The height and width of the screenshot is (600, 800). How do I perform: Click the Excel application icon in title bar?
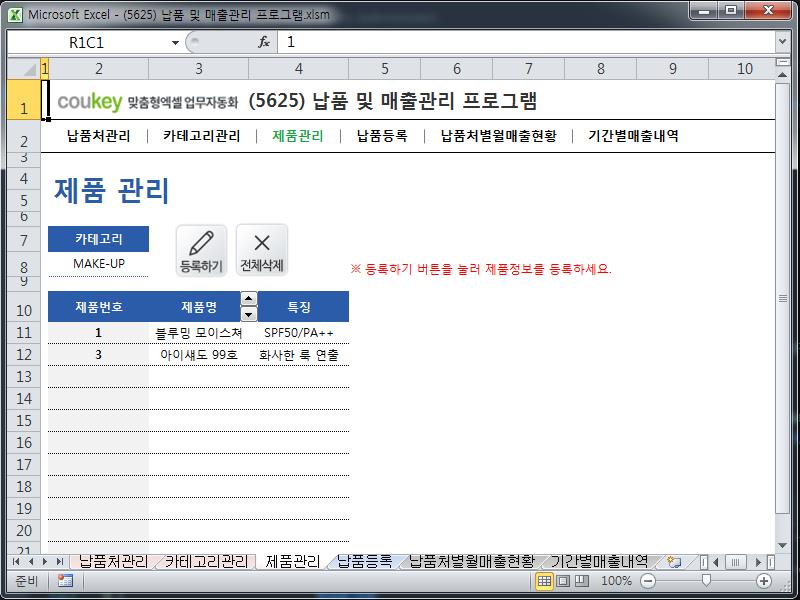click(x=15, y=14)
